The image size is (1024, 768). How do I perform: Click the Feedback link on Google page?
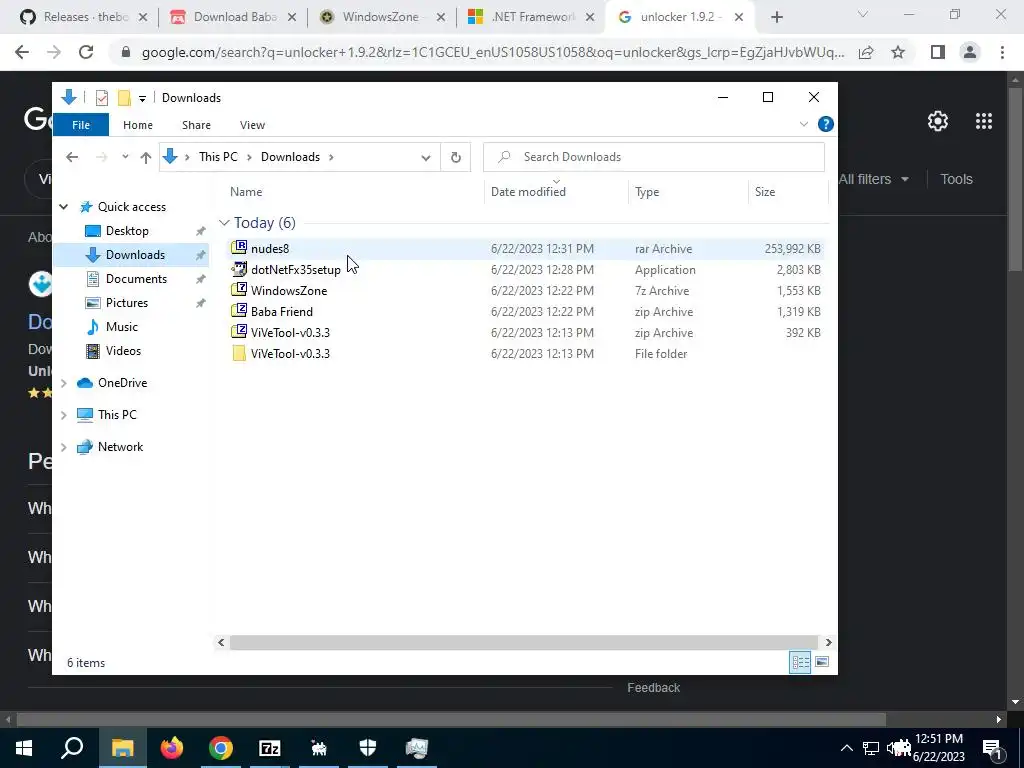click(653, 688)
